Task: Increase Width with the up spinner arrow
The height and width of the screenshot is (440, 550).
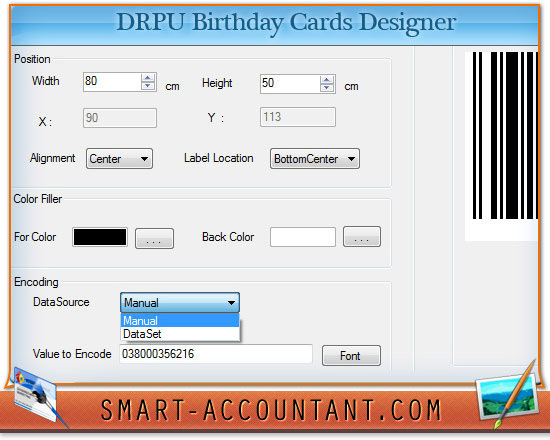Action: pos(148,78)
